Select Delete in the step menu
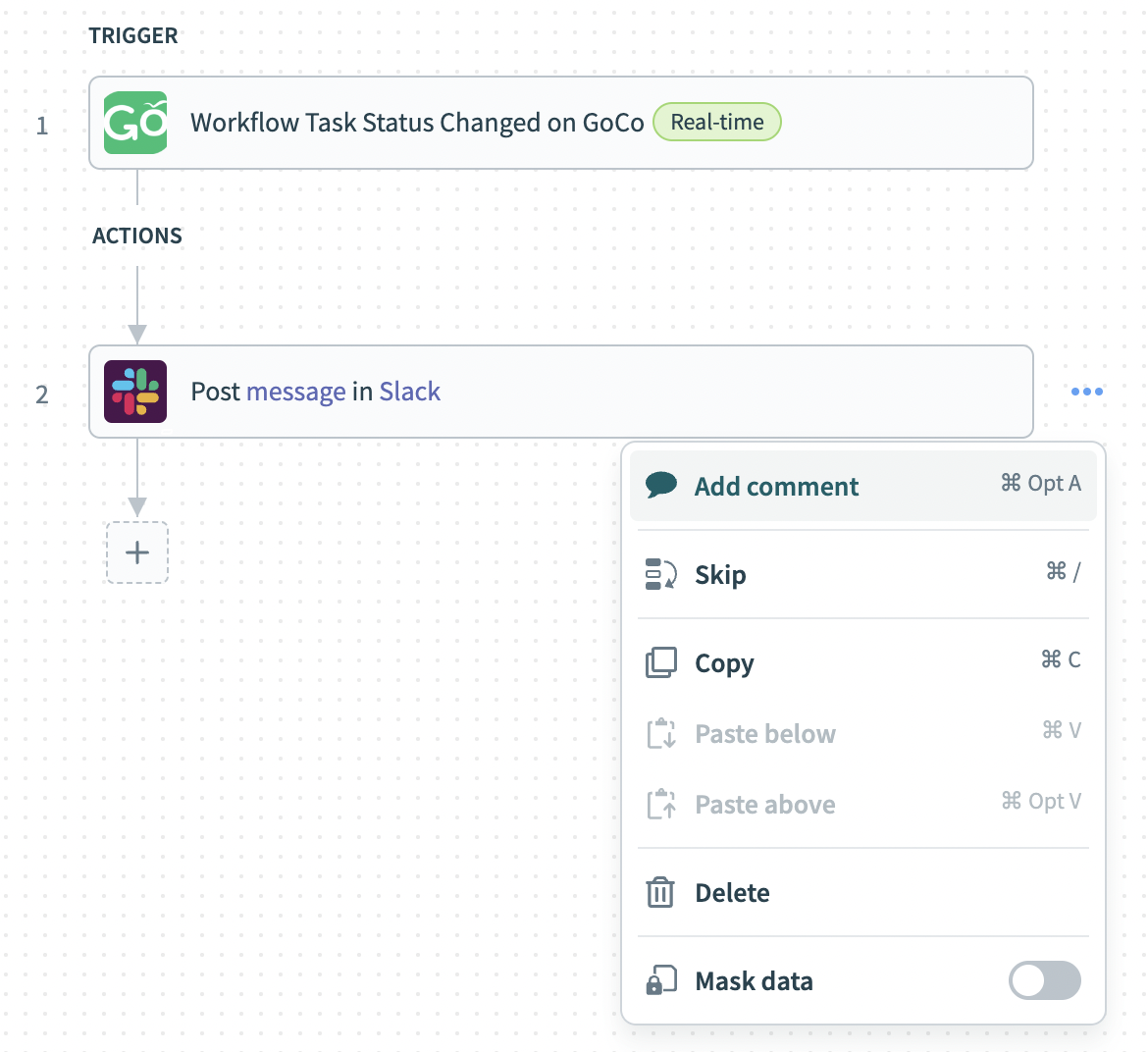This screenshot has height=1052, width=1148. click(x=732, y=892)
